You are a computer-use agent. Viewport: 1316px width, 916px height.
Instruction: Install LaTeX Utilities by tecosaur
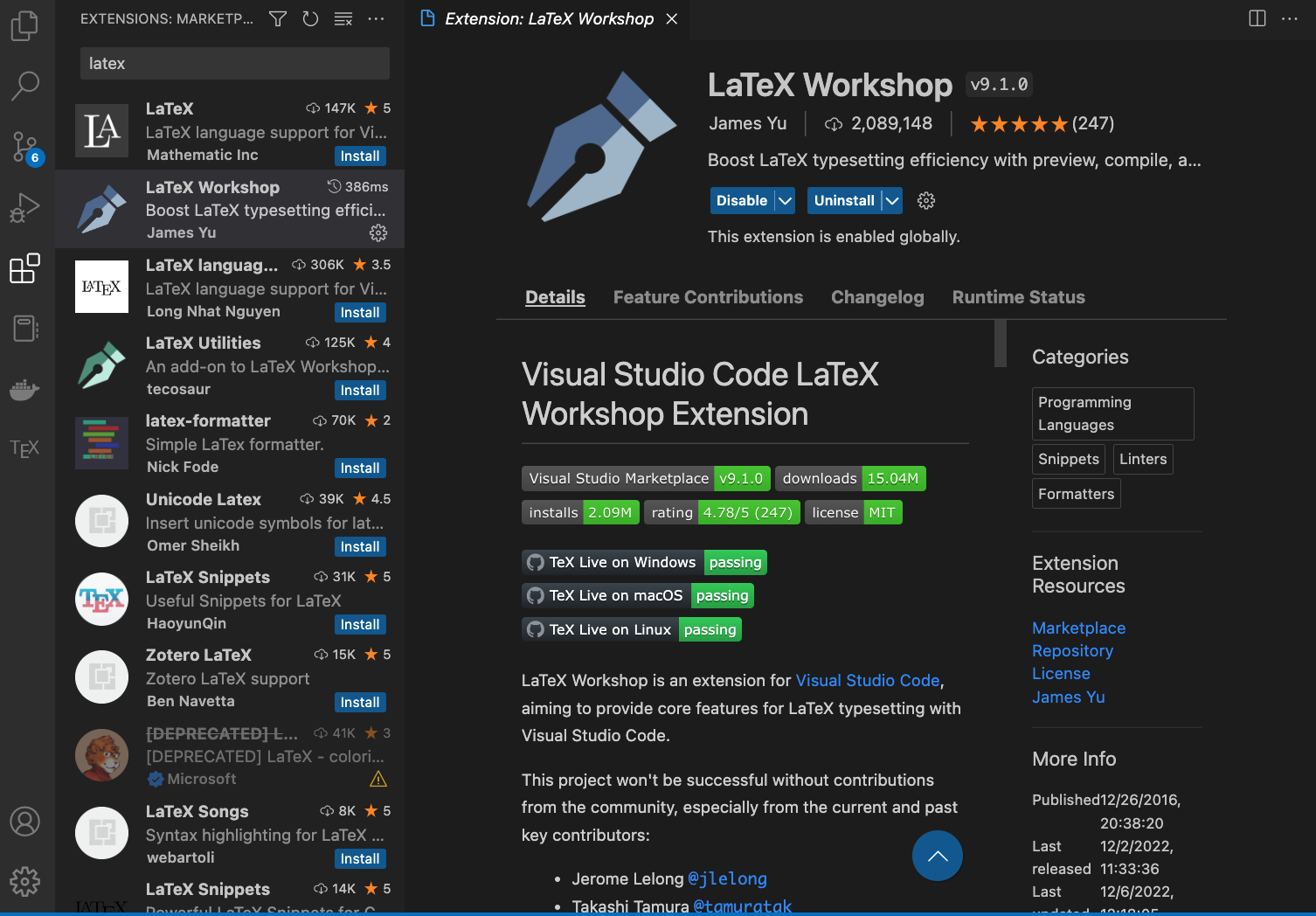(x=360, y=391)
